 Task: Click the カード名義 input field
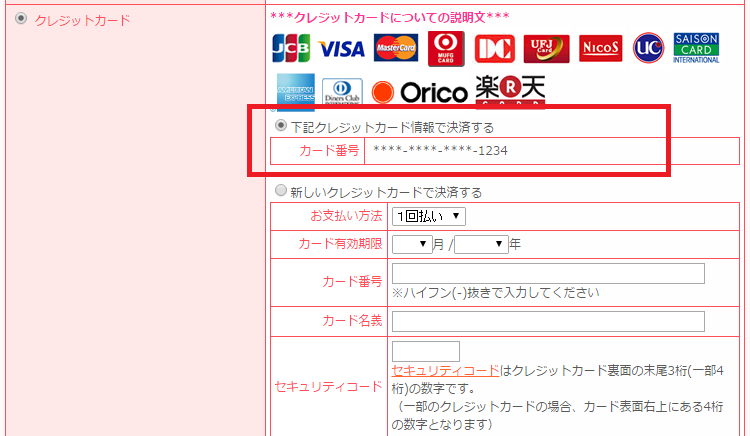coord(548,321)
